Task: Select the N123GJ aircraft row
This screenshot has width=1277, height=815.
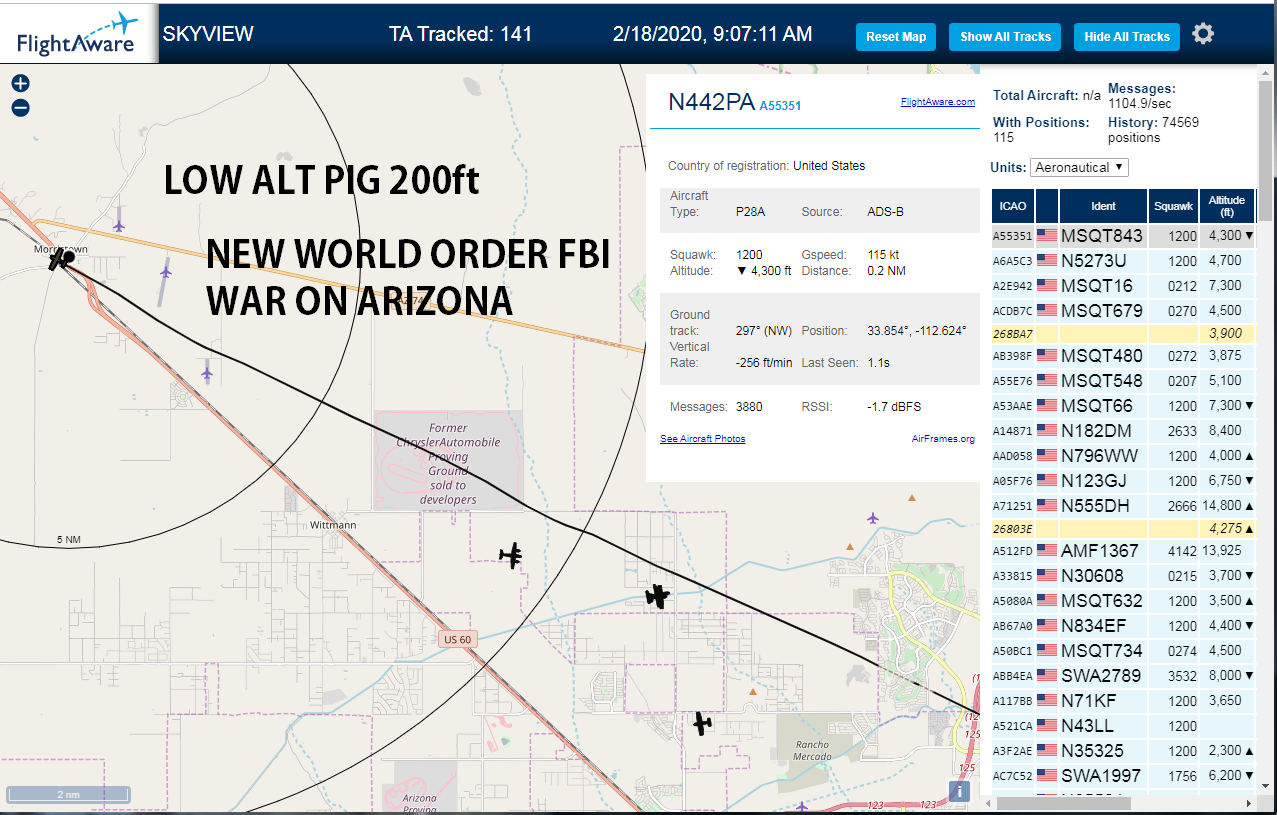Action: [x=1123, y=481]
